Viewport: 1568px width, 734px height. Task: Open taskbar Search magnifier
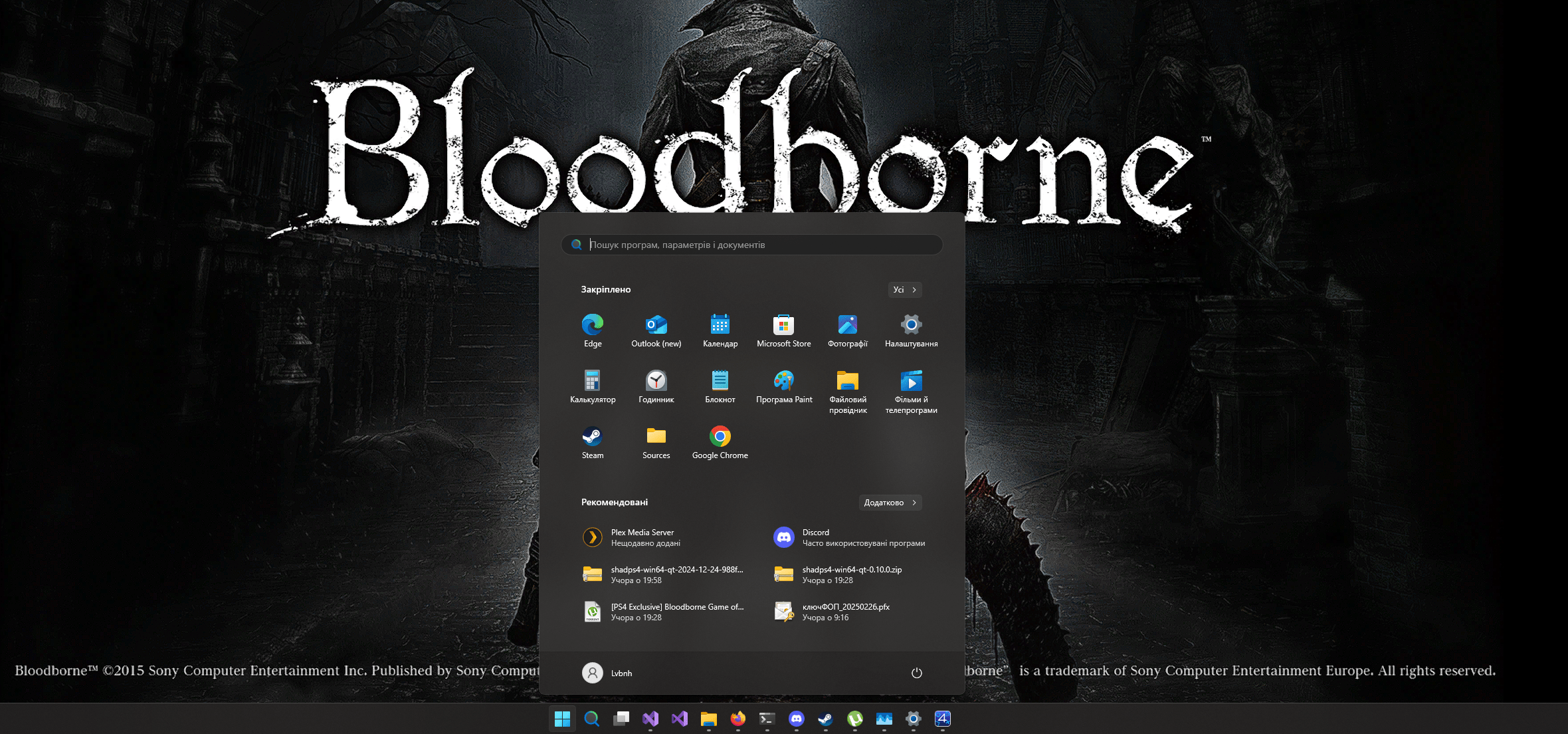pyautogui.click(x=592, y=719)
